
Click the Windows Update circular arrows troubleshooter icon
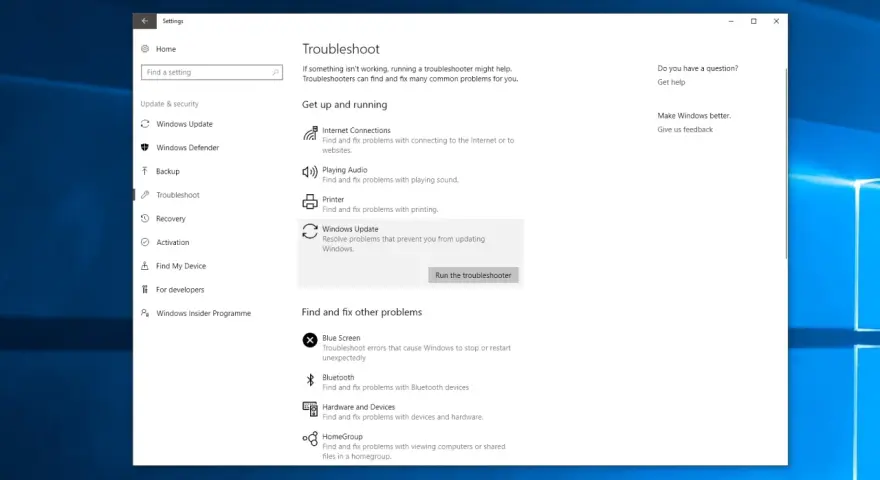pos(310,231)
